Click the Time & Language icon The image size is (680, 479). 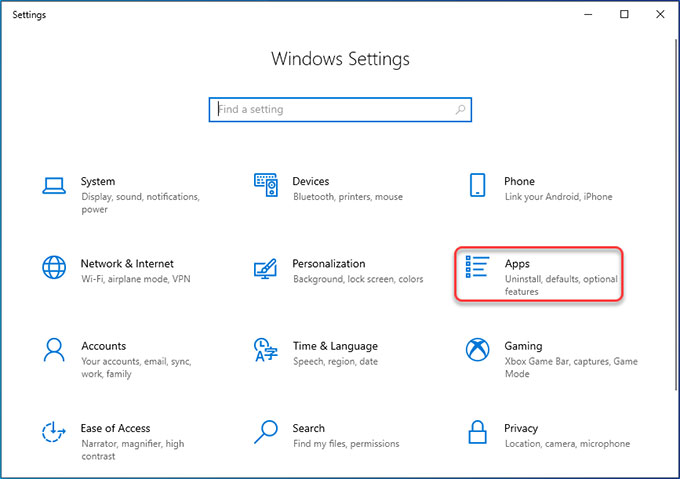(x=265, y=350)
